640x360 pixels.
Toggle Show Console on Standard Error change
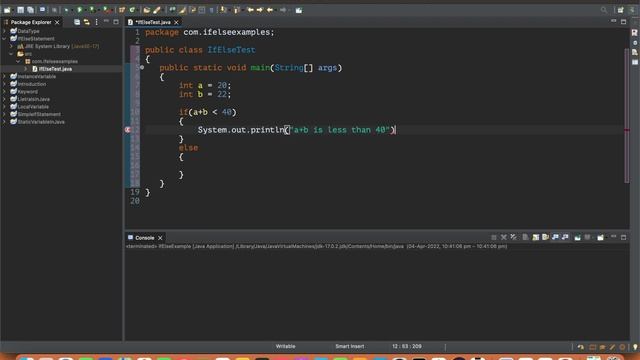pos(565,237)
